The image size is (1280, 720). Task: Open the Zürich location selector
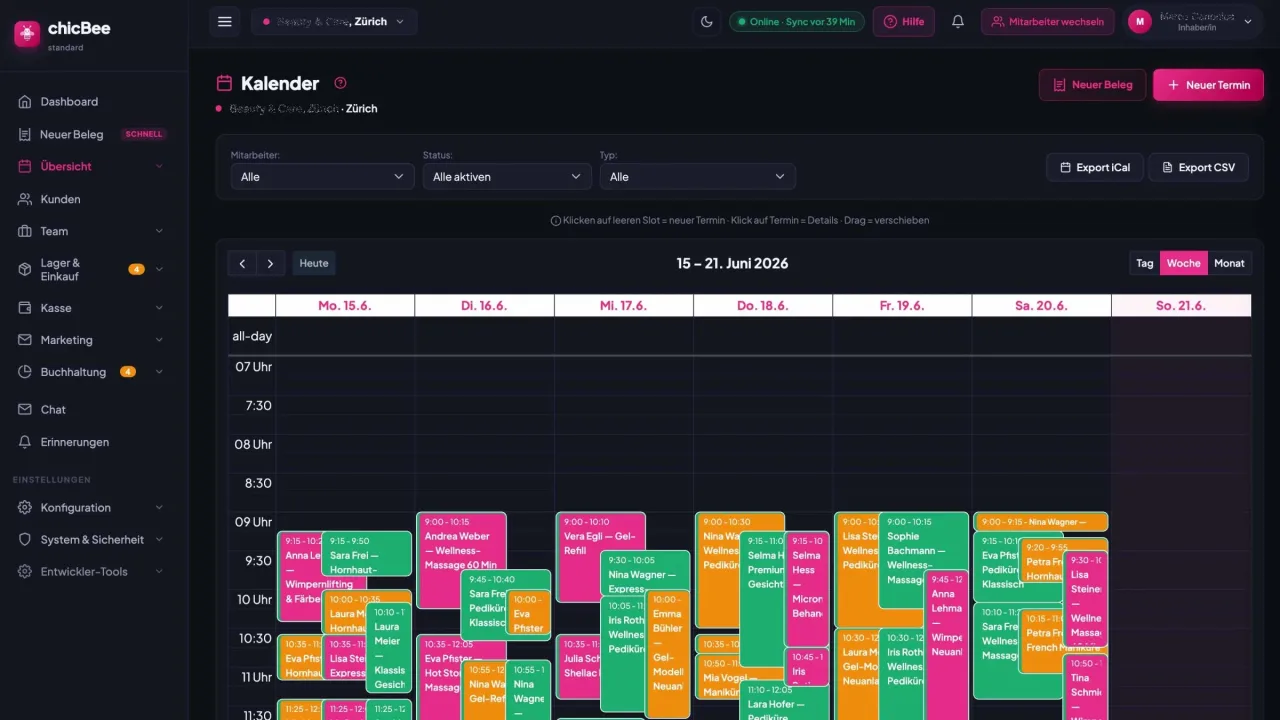(334, 22)
